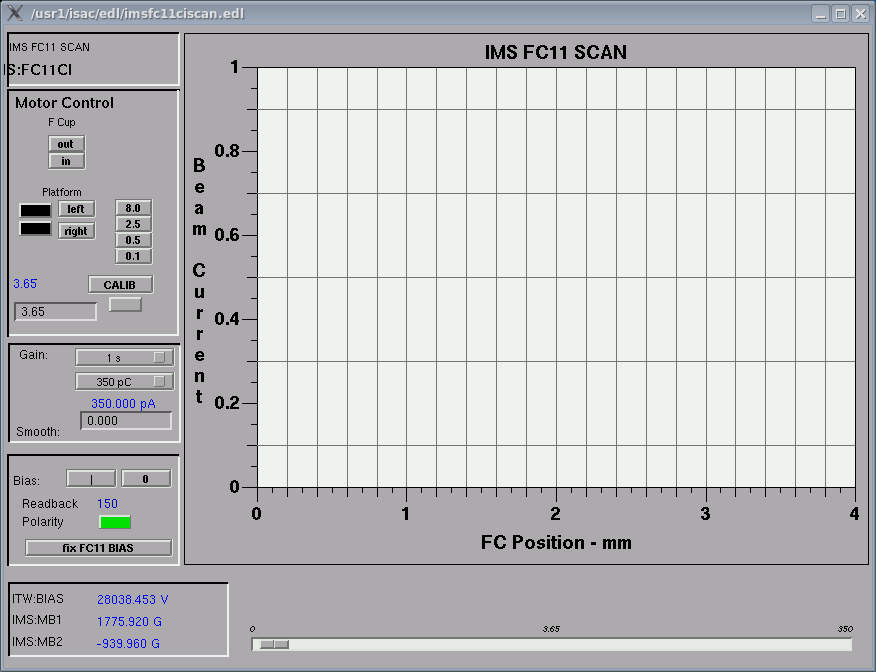The height and width of the screenshot is (672, 876).
Task: Open the '350 pC' range dropdown
Action: (x=124, y=381)
